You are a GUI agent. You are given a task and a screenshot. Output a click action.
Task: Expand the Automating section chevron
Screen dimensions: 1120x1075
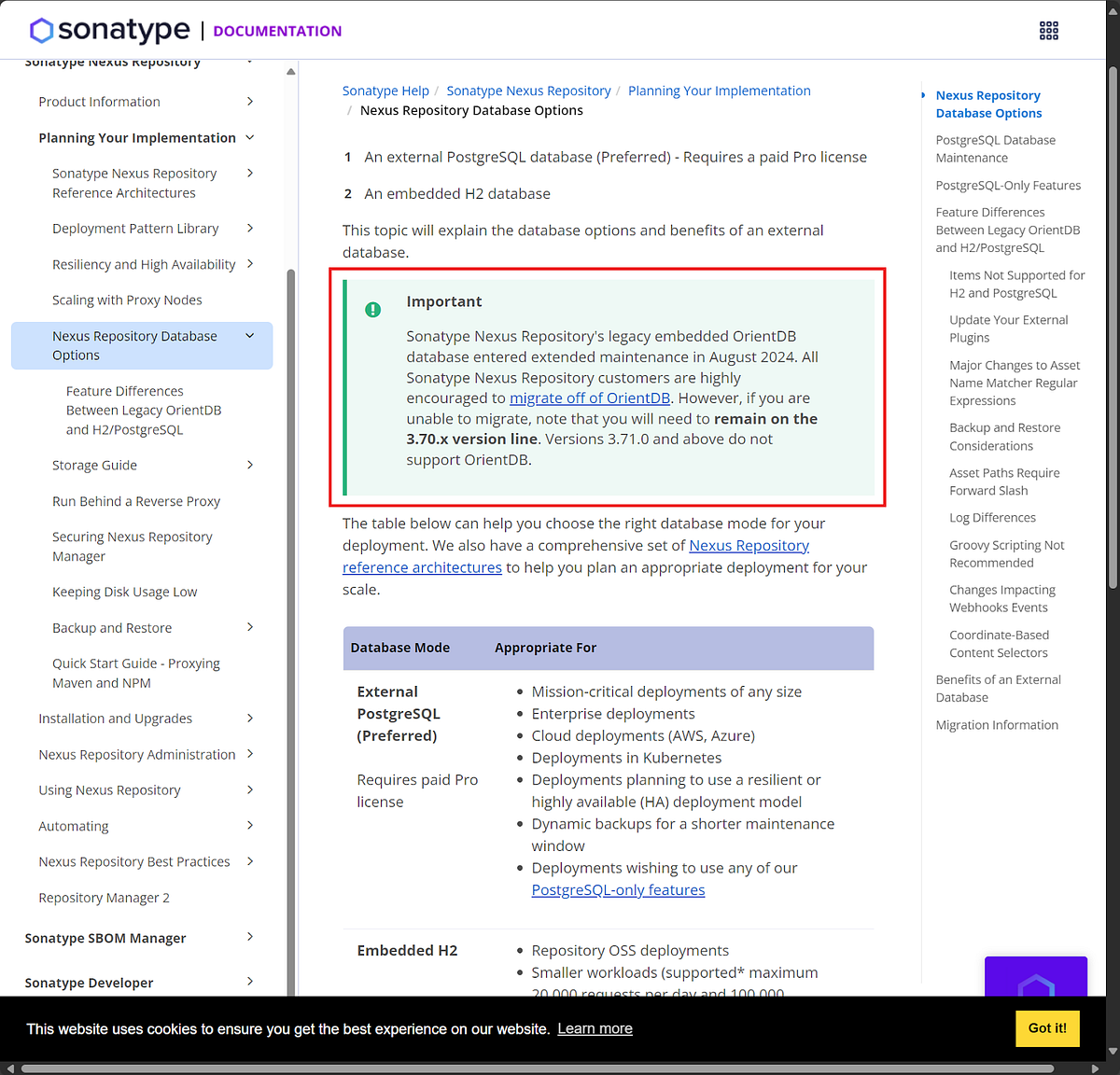point(250,825)
